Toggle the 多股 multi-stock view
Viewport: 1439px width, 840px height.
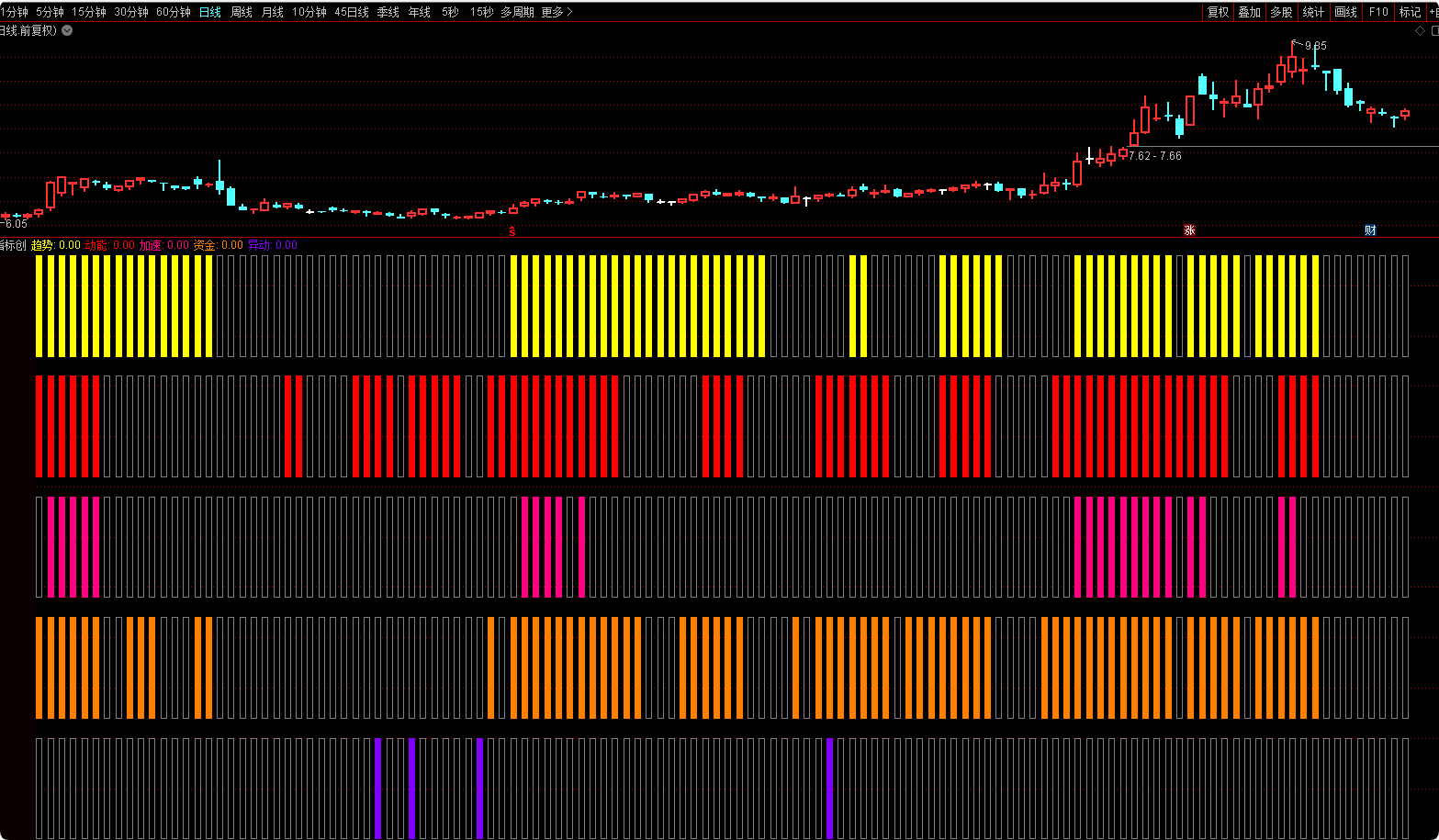[x=1281, y=12]
